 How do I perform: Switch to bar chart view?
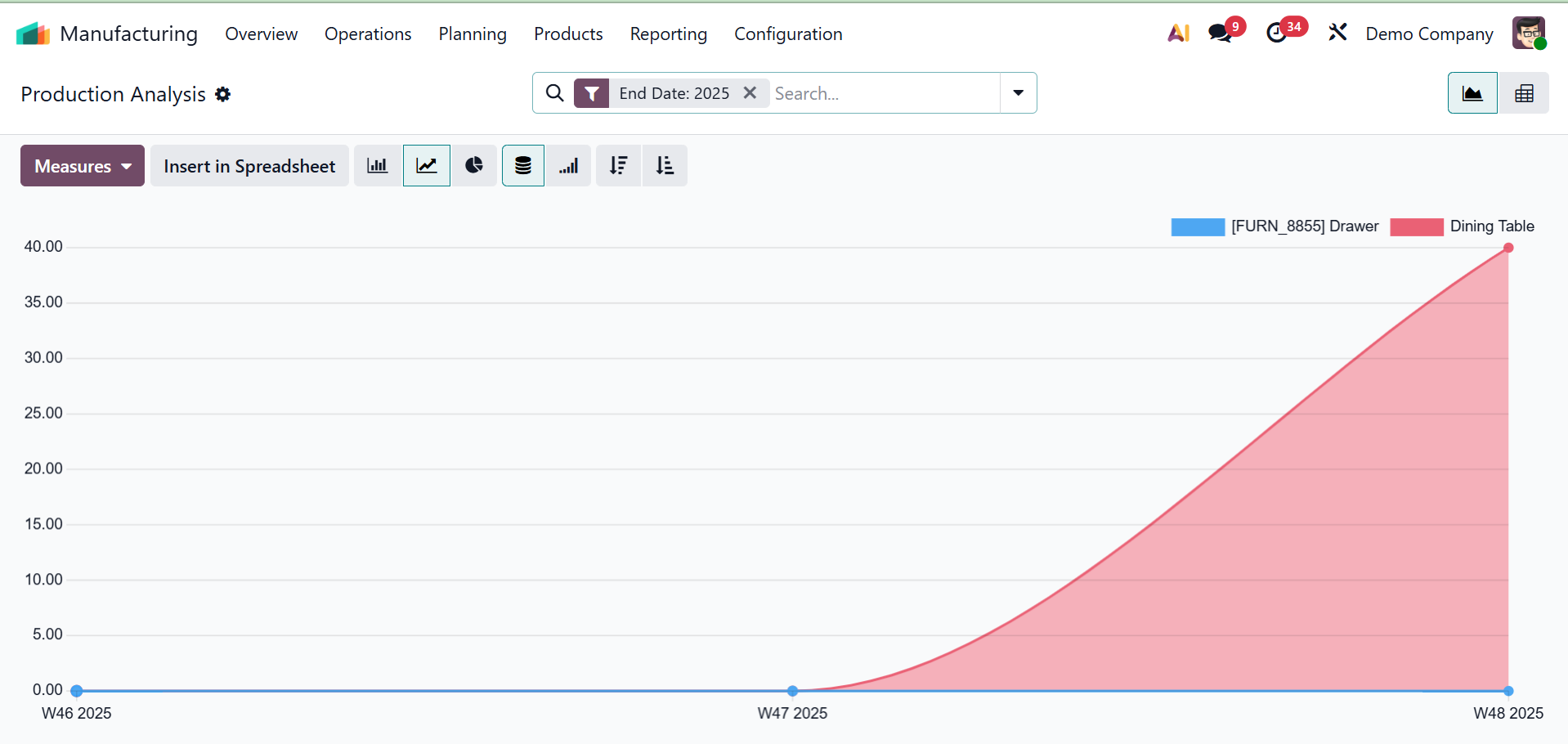click(377, 166)
